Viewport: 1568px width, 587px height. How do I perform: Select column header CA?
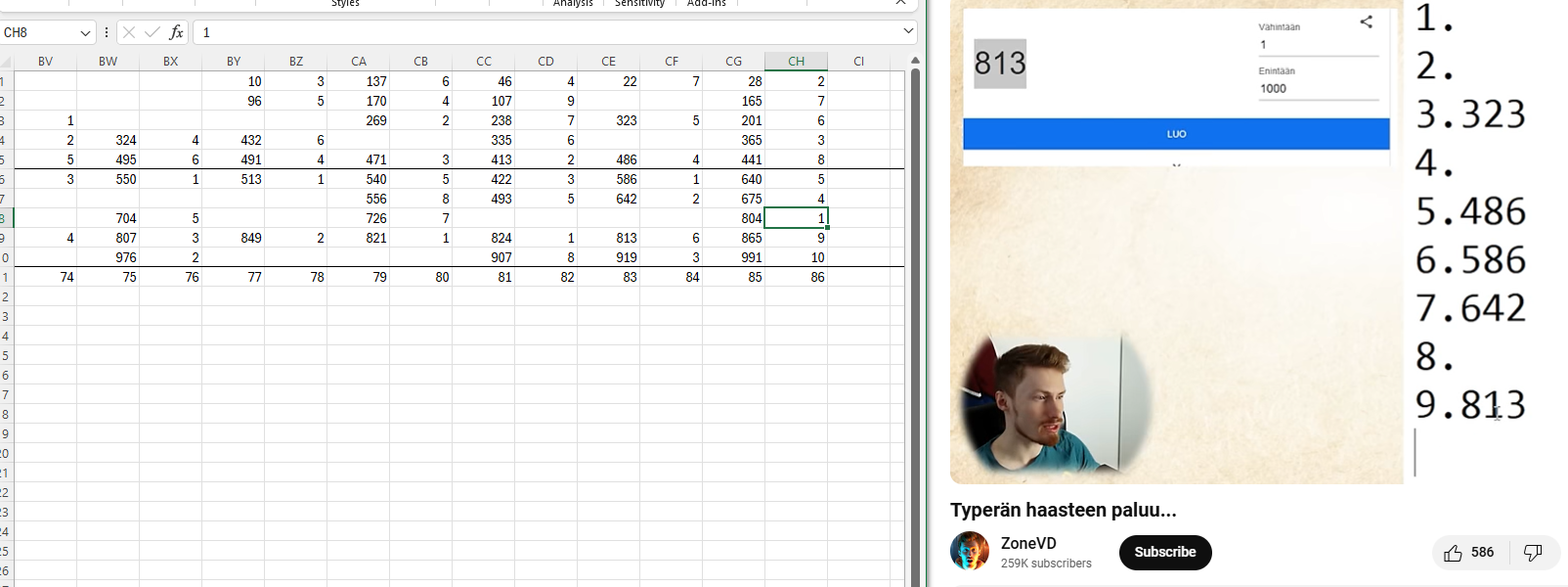click(x=358, y=61)
